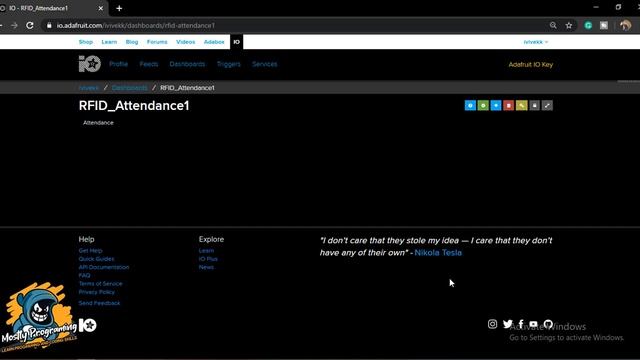Click the footer IO star logo
This screenshot has height=360, width=640.
88,325
